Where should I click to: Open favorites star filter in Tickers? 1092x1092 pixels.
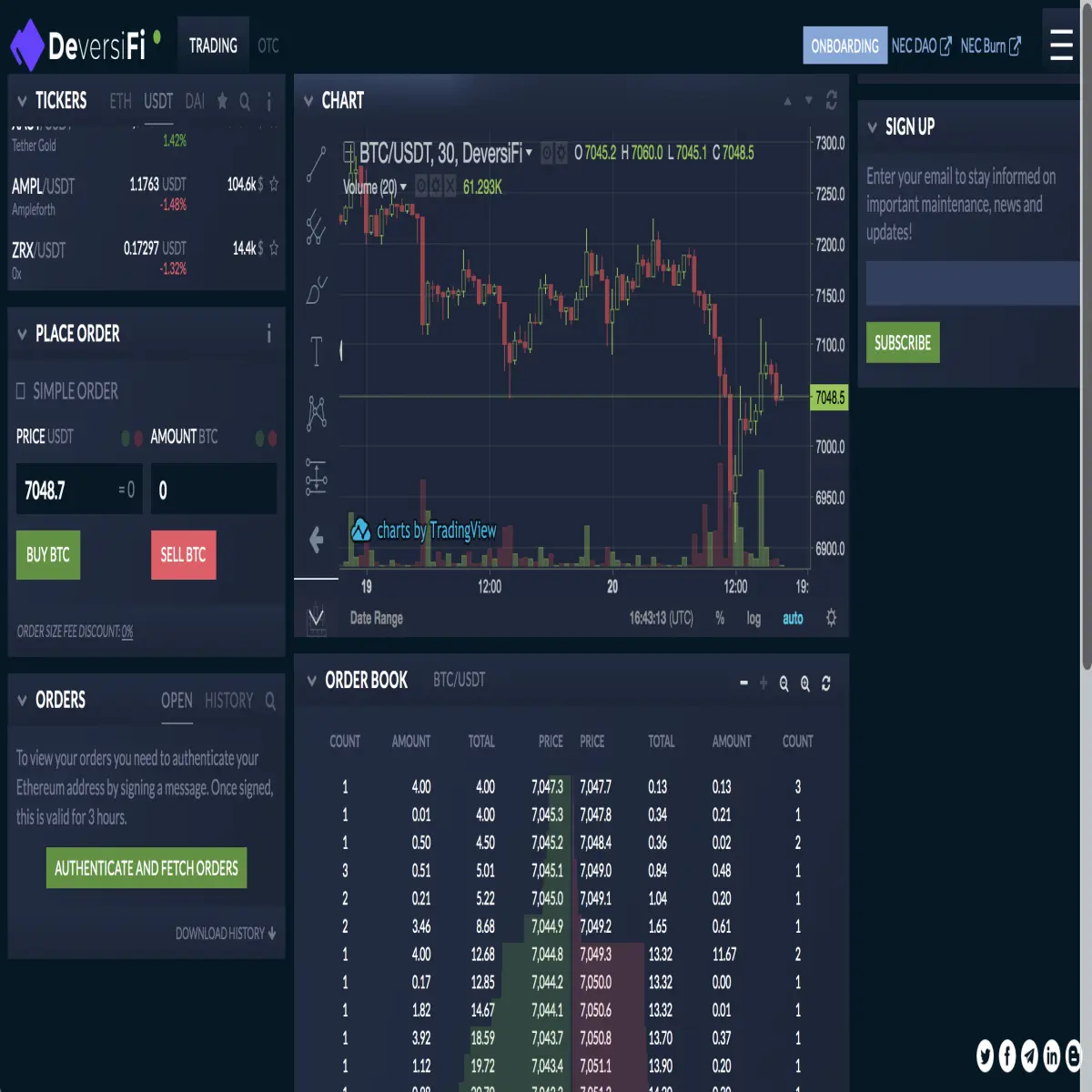coord(222,101)
